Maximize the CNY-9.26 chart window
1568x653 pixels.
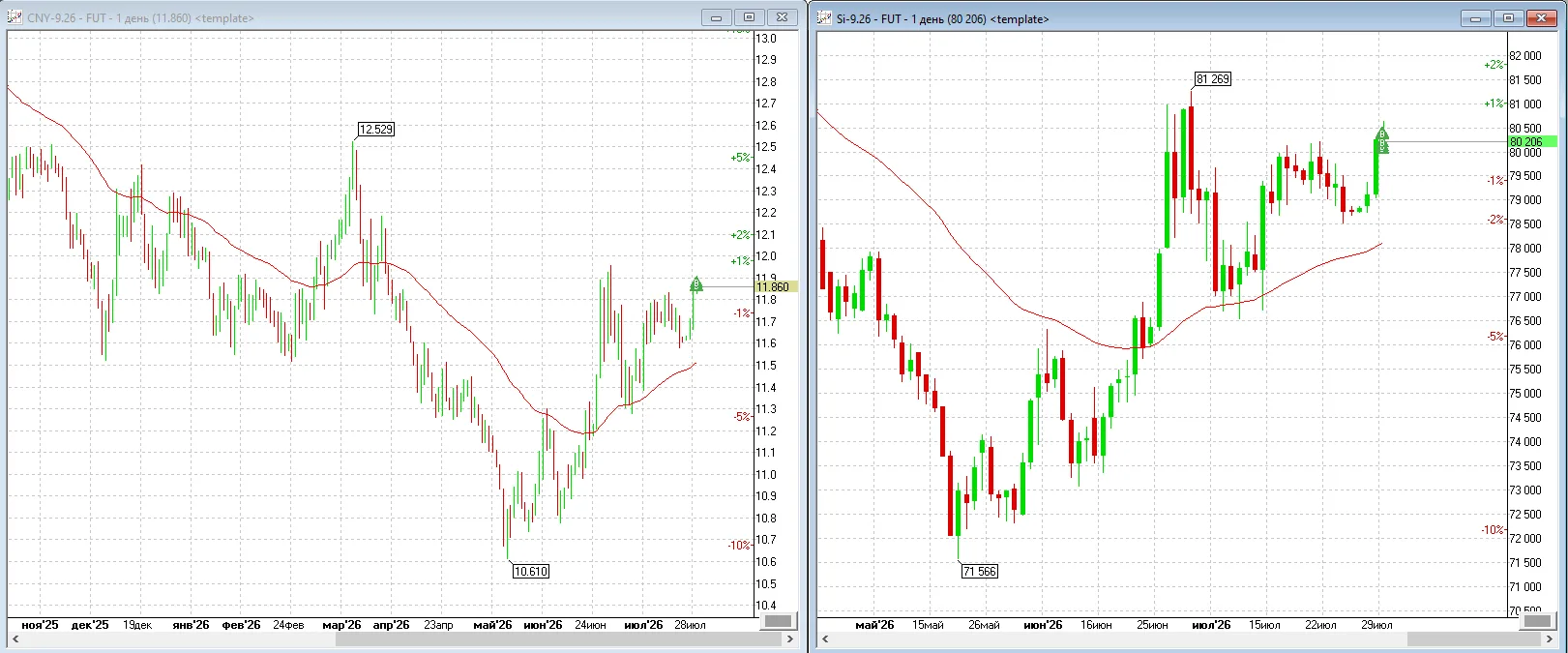[750, 17]
